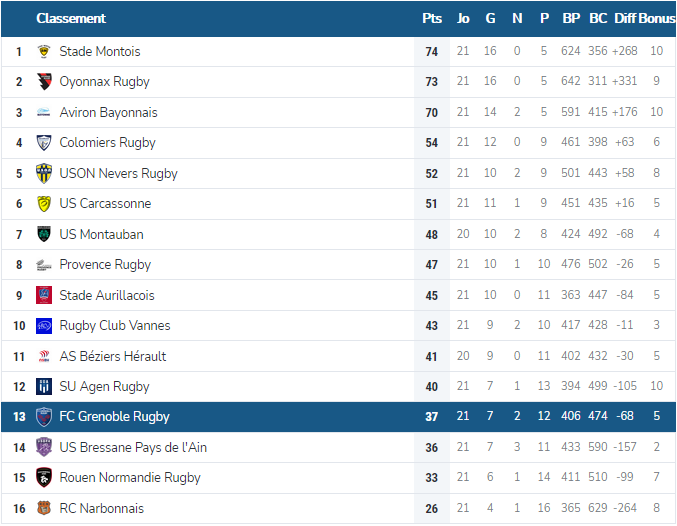Image resolution: width=677 pixels, height=526 pixels.
Task: Click the Classement header label
Action: coord(70,18)
